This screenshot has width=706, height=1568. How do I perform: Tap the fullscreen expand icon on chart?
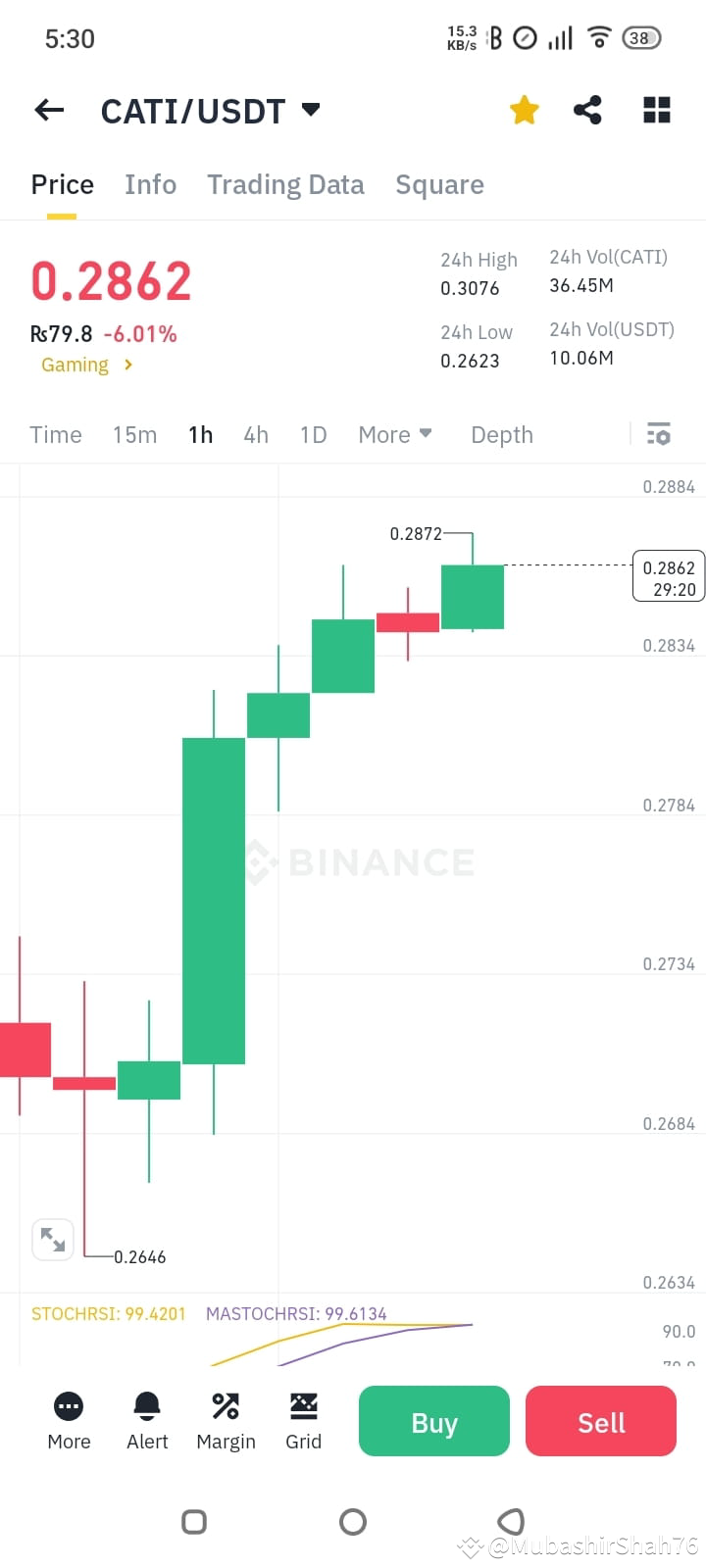tap(52, 1239)
